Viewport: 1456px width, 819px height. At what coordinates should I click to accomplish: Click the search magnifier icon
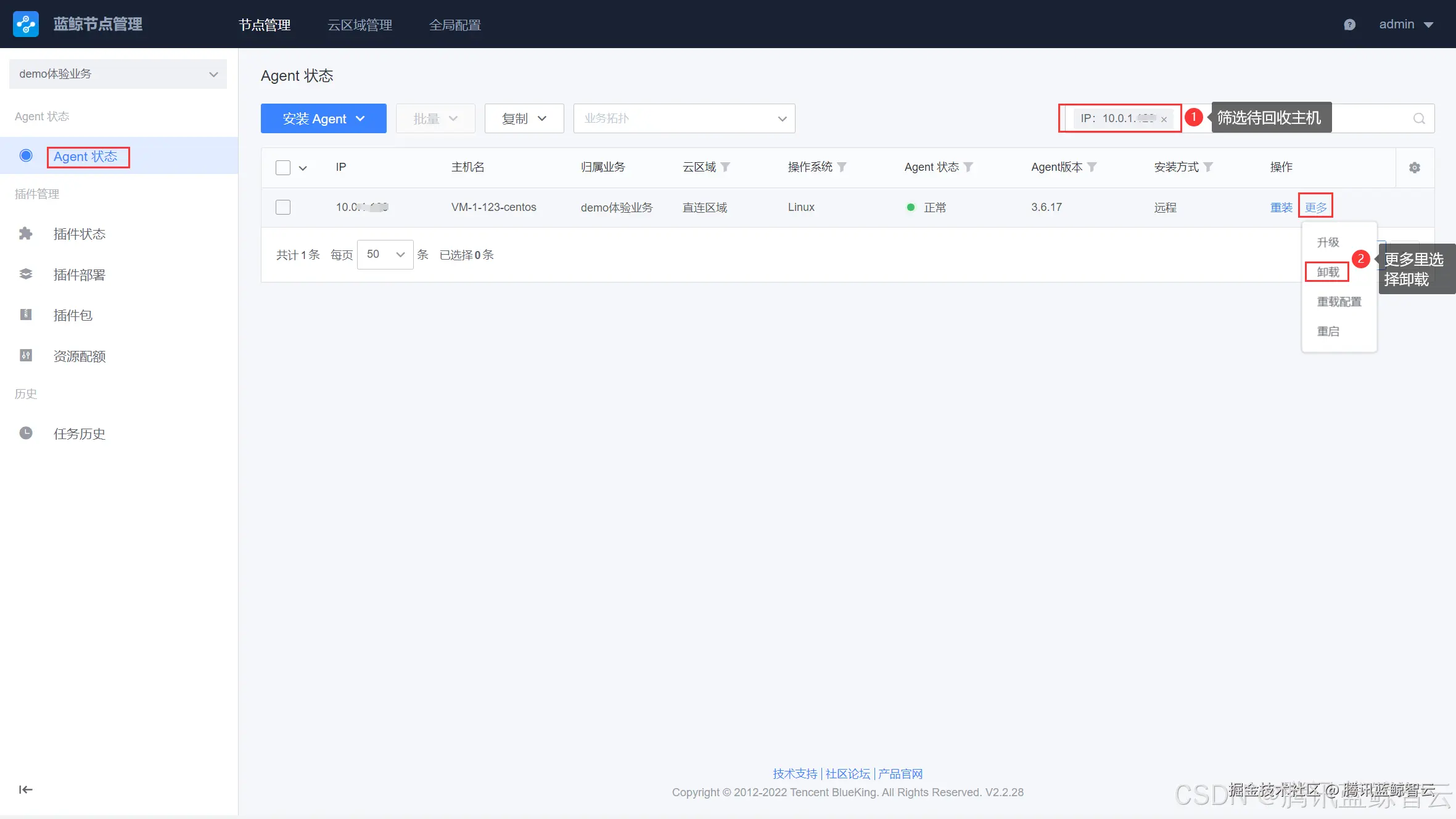(x=1419, y=118)
